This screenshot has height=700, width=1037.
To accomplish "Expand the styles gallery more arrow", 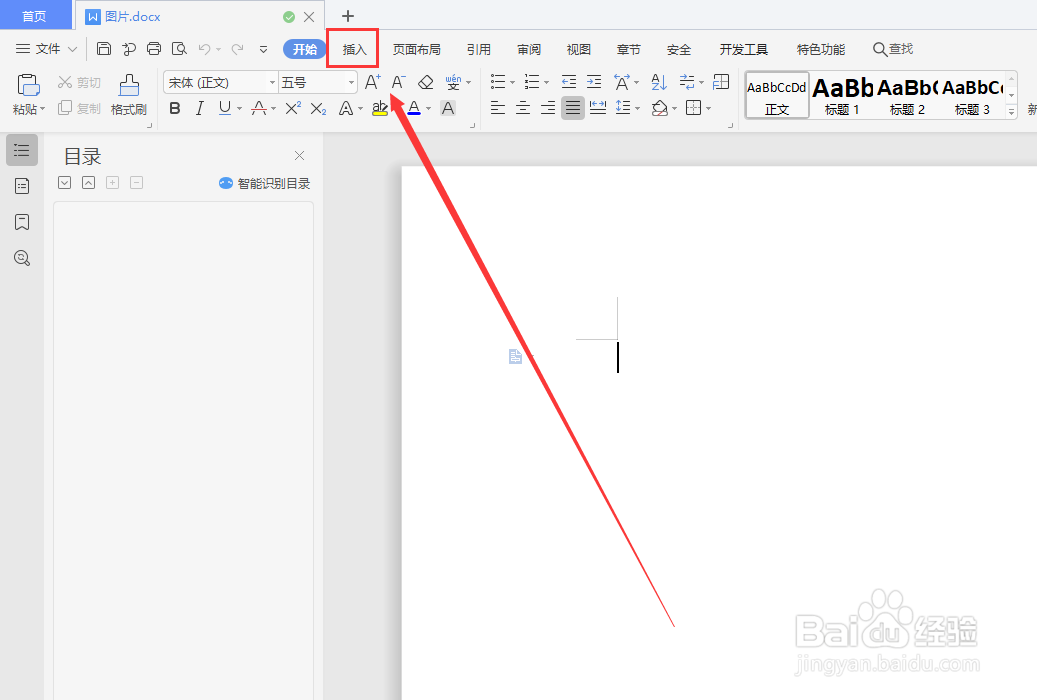I will 1011,112.
